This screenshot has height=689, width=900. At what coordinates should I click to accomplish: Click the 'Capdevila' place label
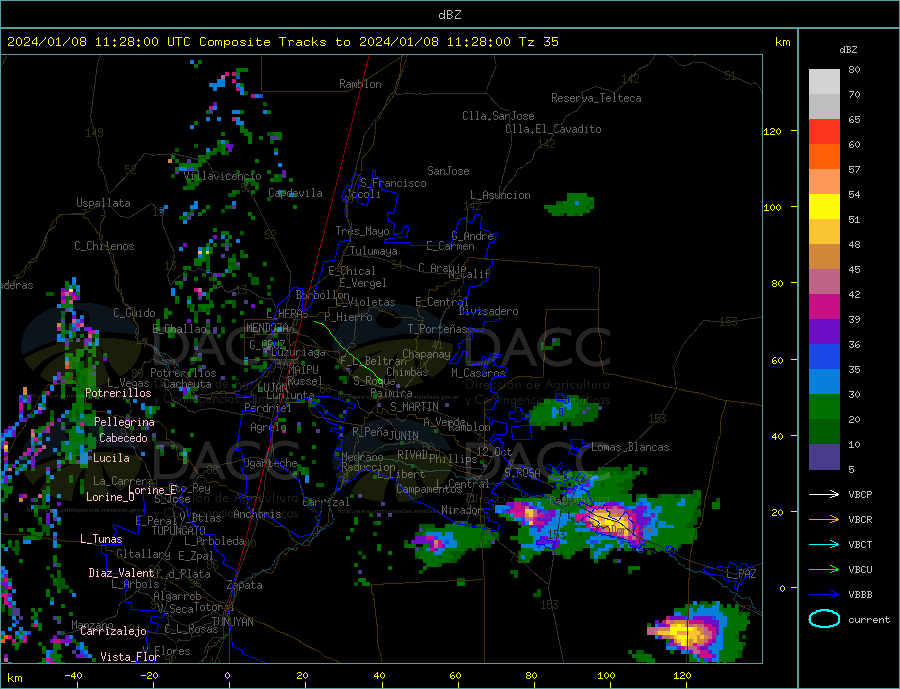(x=295, y=193)
